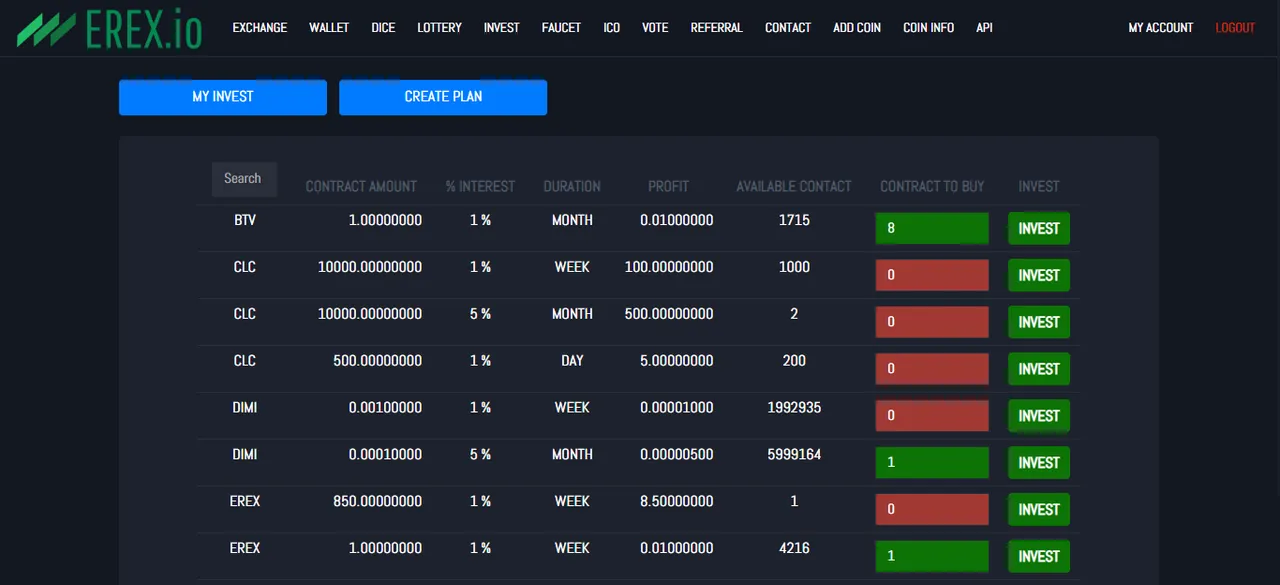Click the EREX.io logo
The height and width of the screenshot is (585, 1280).
(x=110, y=28)
